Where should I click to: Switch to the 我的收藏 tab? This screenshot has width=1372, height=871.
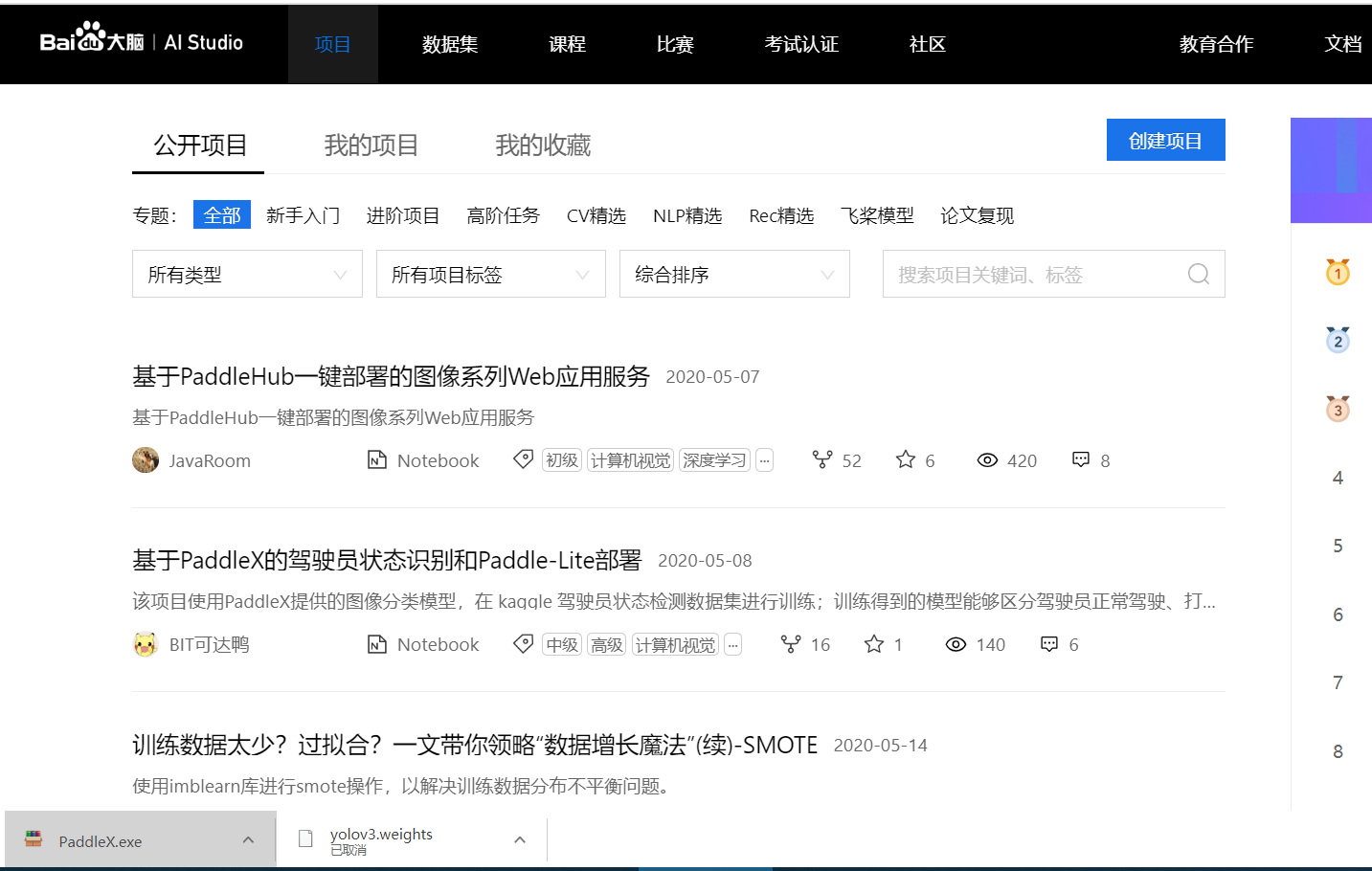pos(543,145)
